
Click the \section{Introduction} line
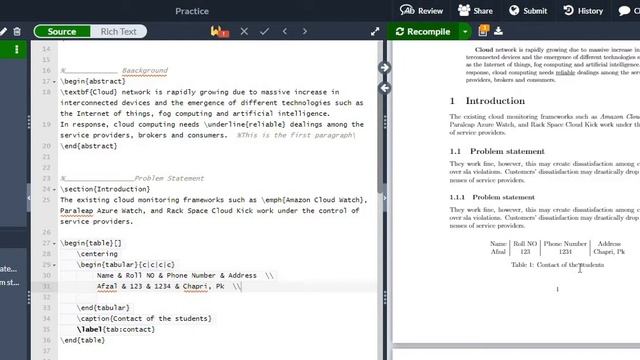(x=105, y=189)
